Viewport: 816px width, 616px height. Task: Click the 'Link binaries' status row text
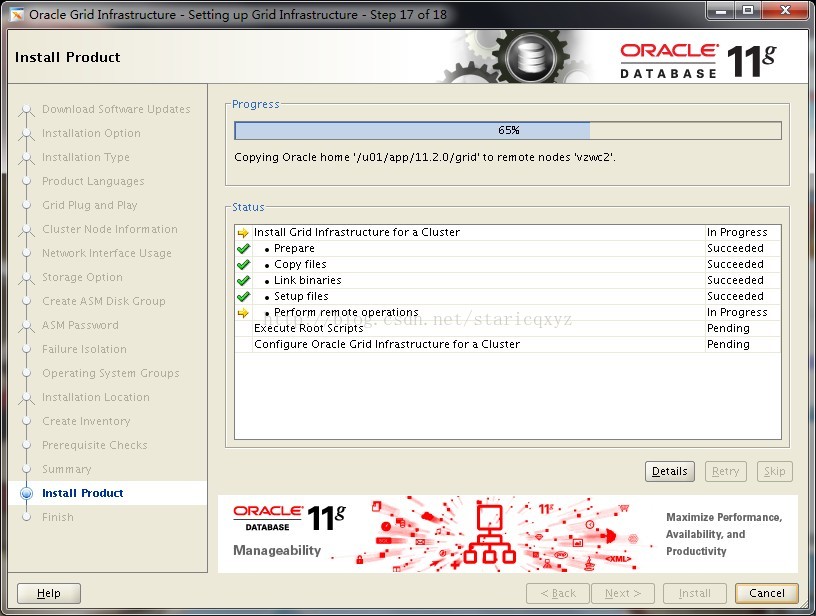(x=308, y=280)
